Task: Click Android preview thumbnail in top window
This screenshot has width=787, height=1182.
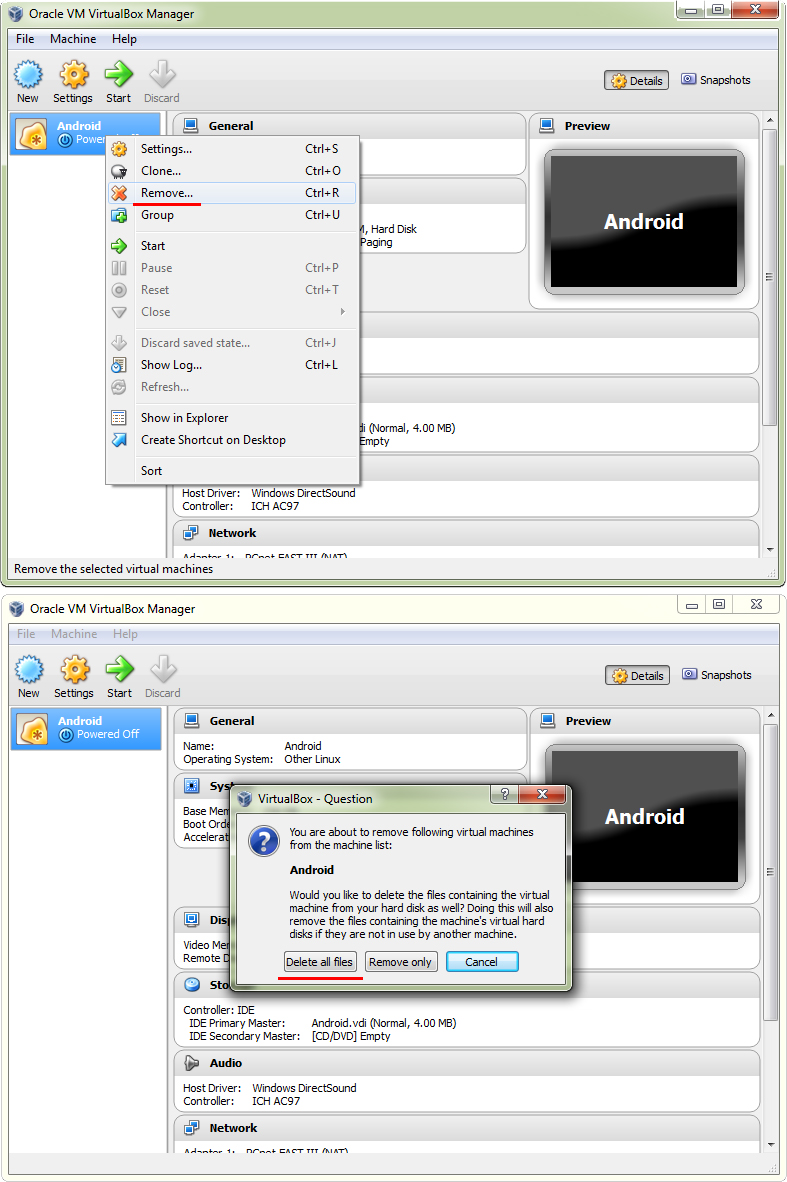Action: (644, 221)
